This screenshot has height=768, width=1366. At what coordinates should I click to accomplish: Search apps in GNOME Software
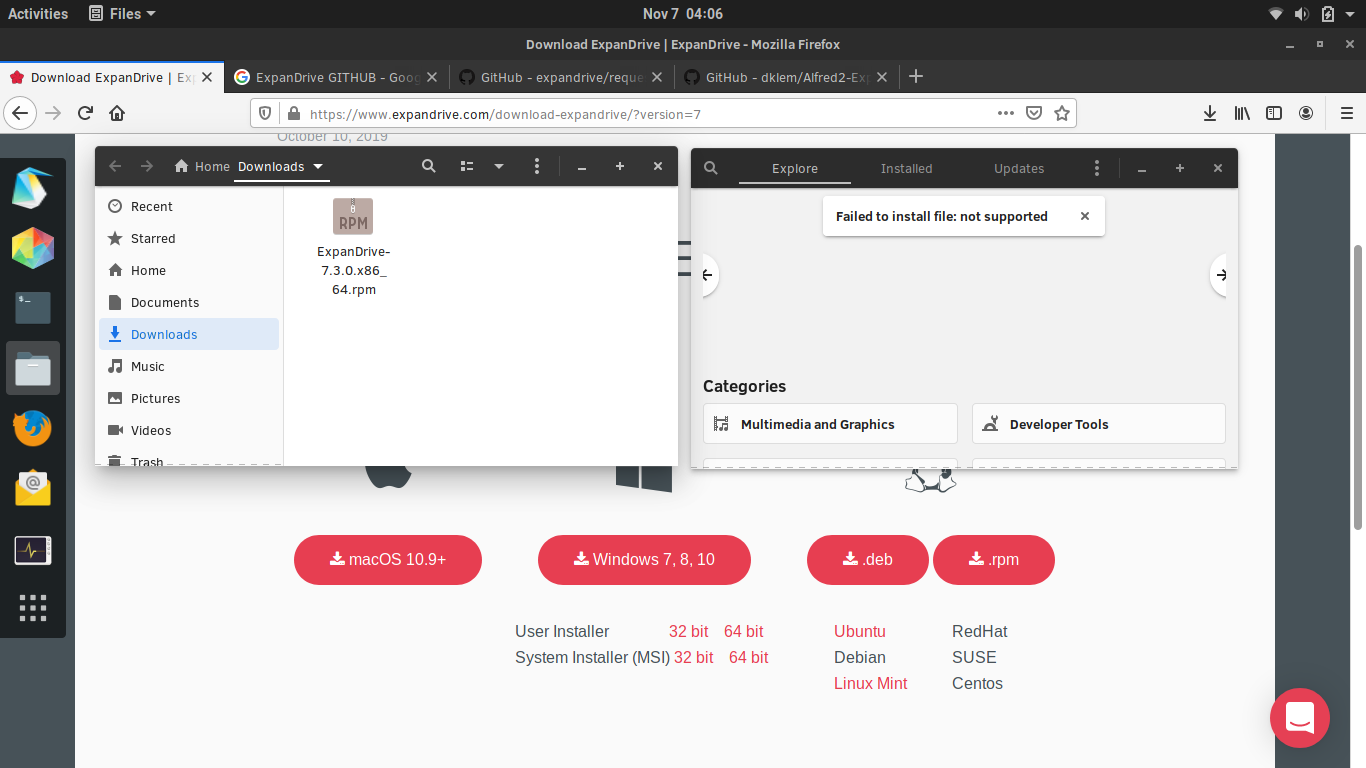(x=710, y=168)
